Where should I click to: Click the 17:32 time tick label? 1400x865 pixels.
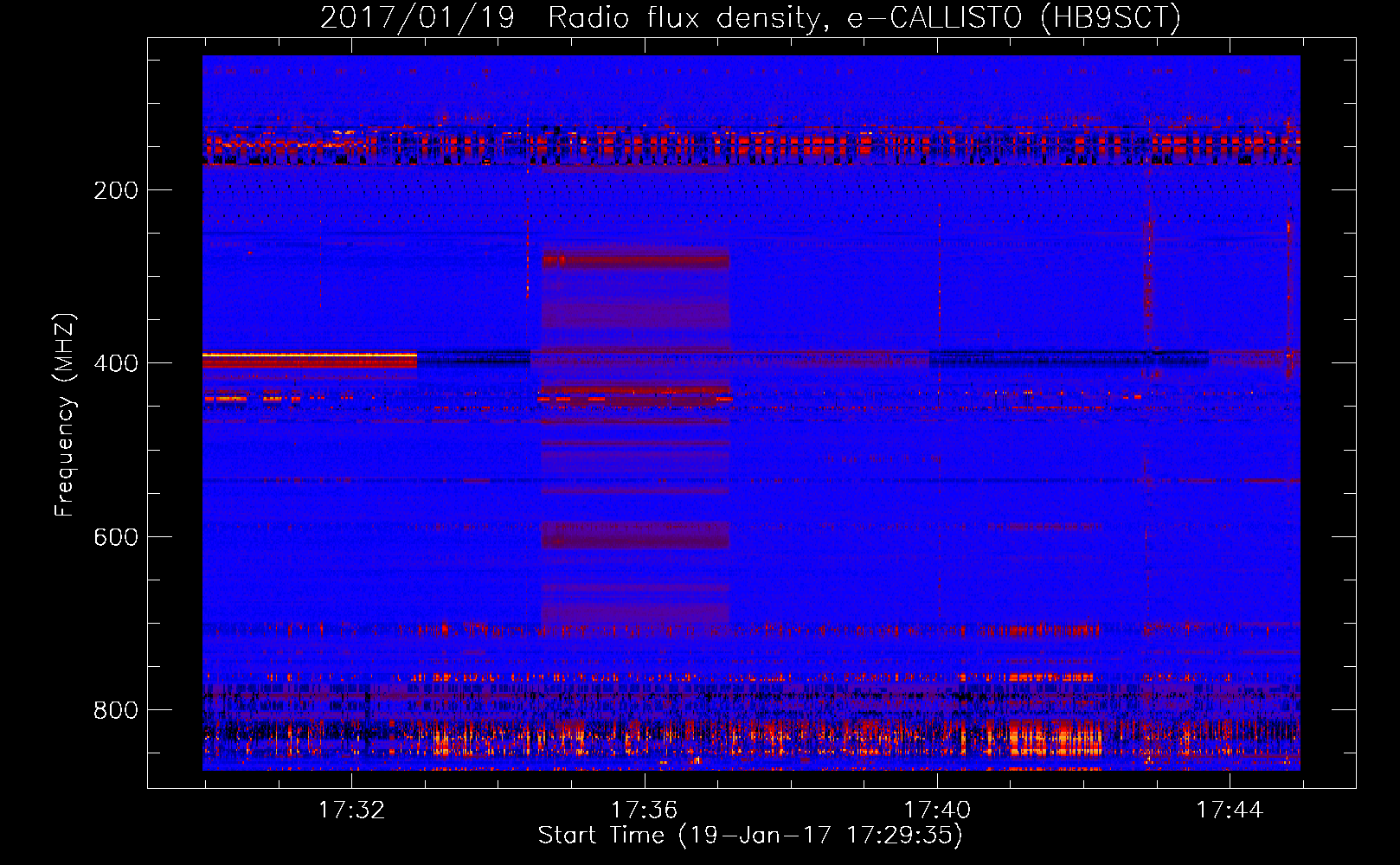click(351, 811)
